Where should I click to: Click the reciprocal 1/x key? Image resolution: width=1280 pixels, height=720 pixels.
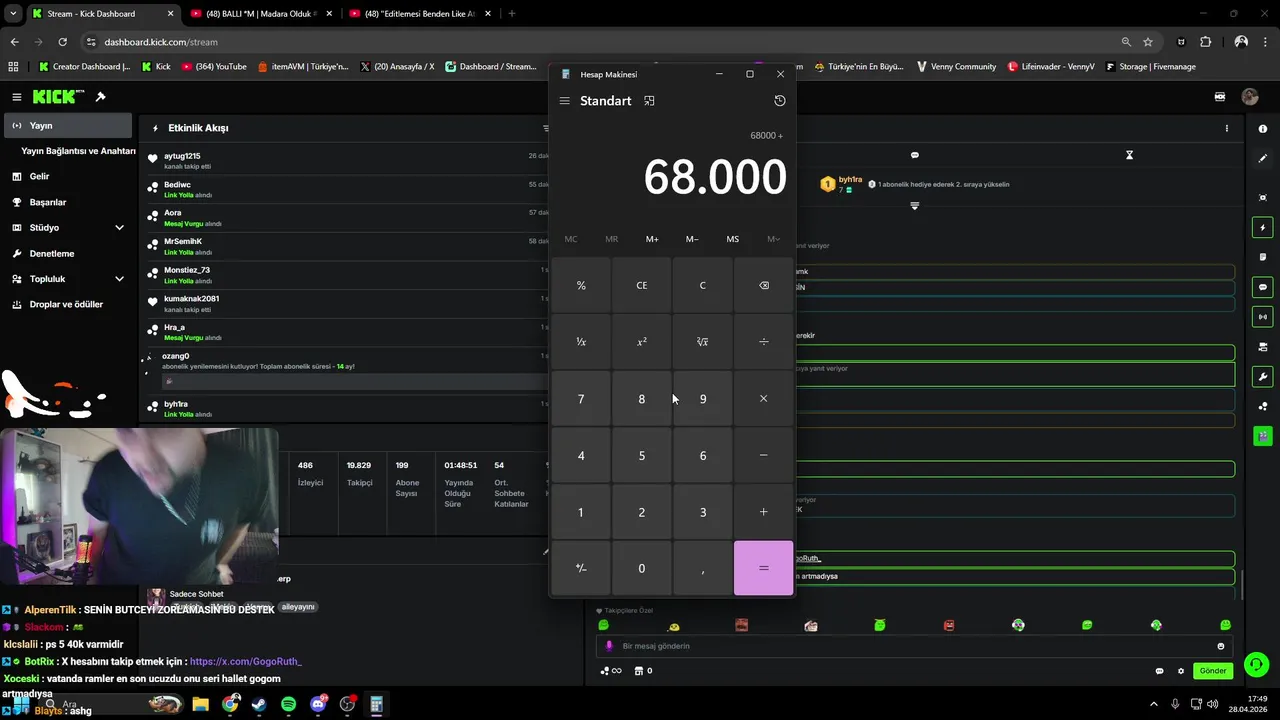(581, 342)
